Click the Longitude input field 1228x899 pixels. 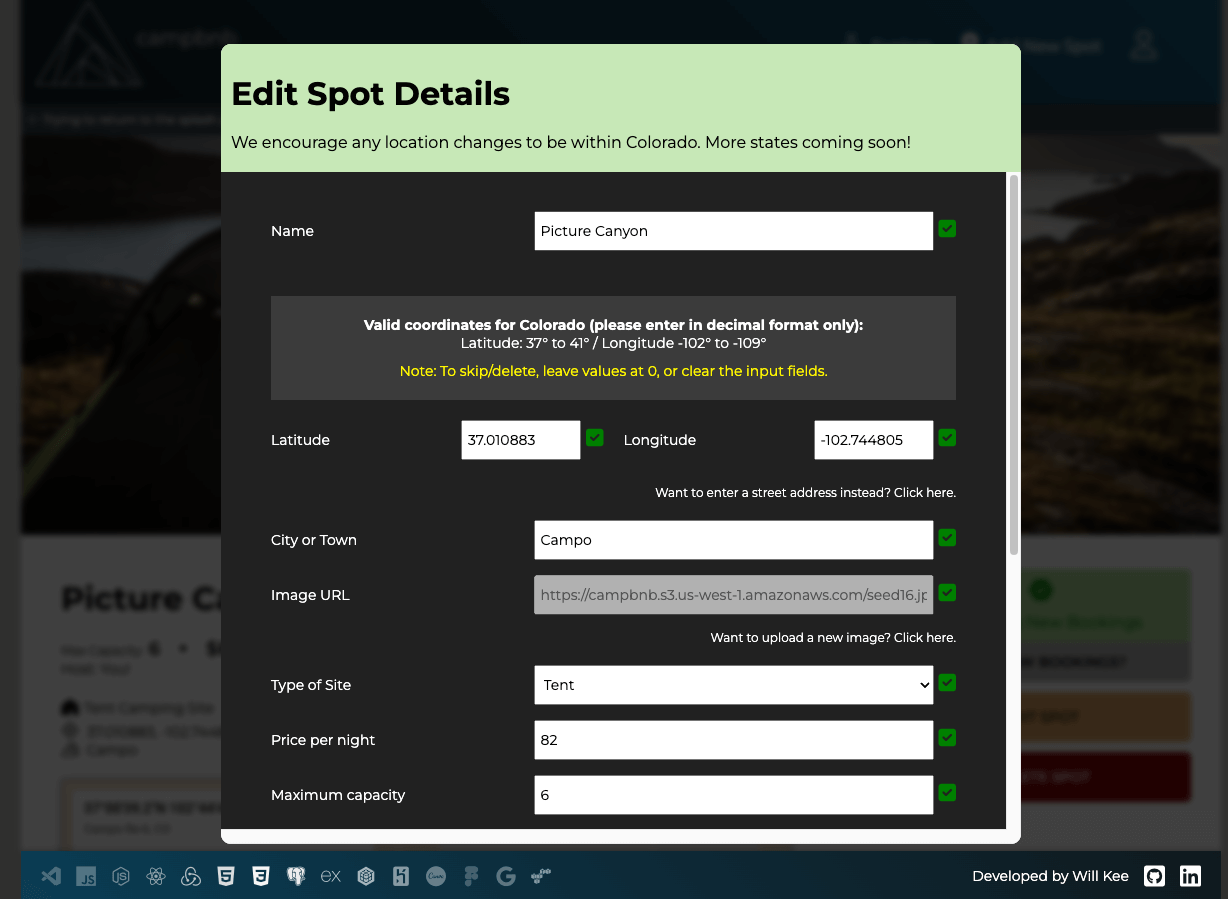coord(873,440)
